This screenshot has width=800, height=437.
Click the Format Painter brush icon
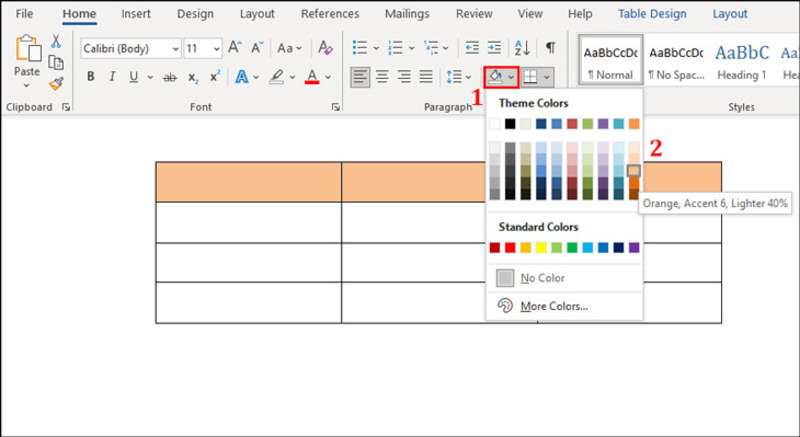(x=56, y=84)
